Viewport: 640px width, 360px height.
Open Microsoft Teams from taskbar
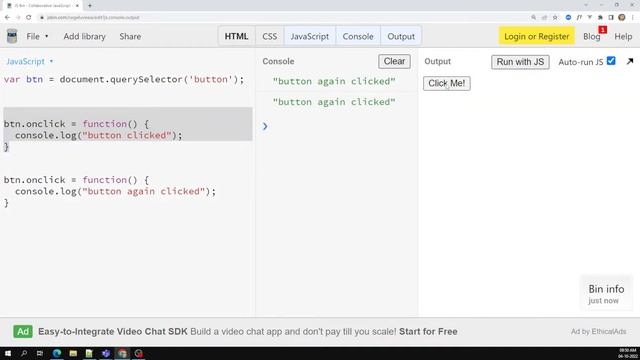(x=106, y=353)
